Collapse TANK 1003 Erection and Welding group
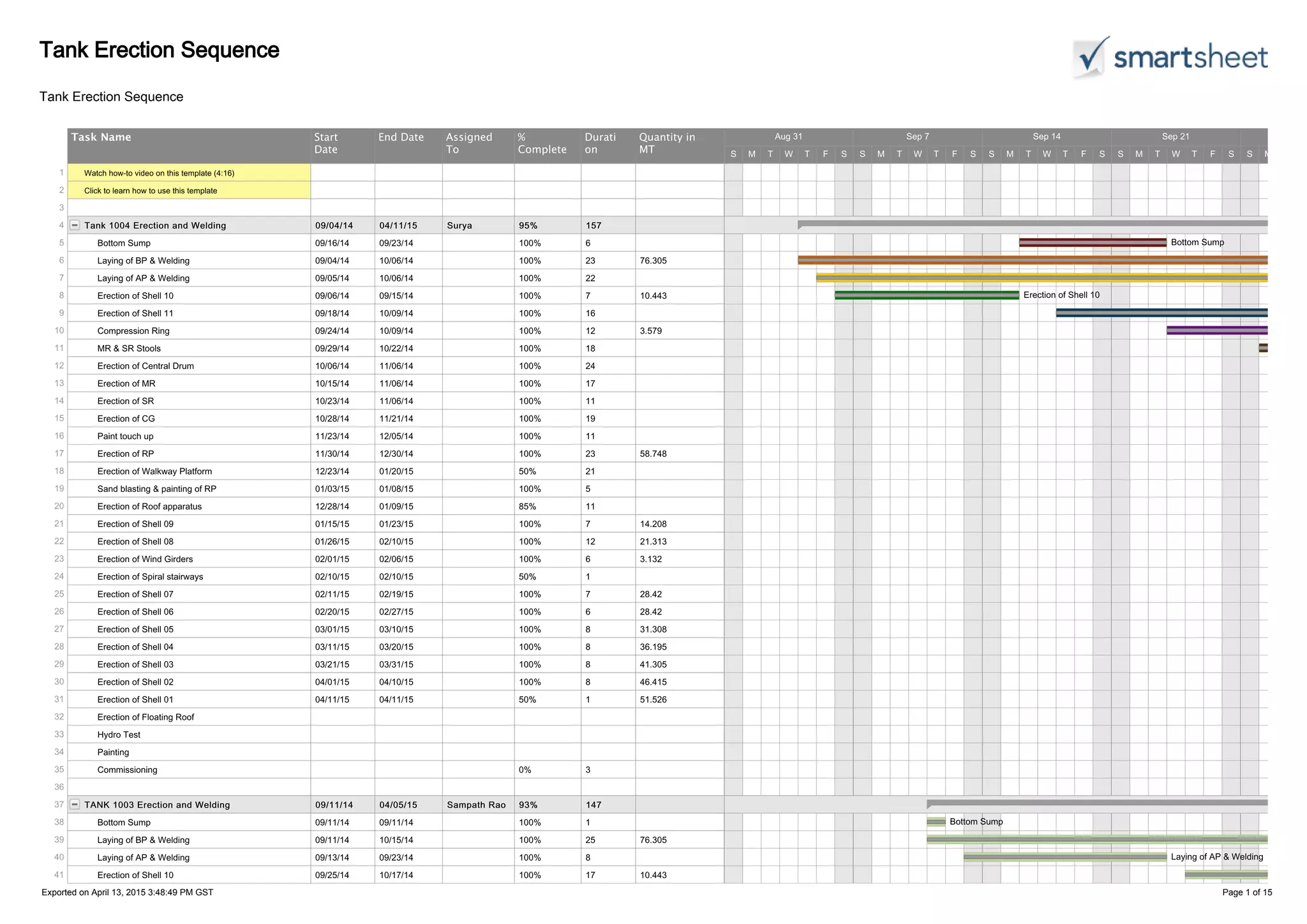The image size is (1307, 924). pos(75,805)
